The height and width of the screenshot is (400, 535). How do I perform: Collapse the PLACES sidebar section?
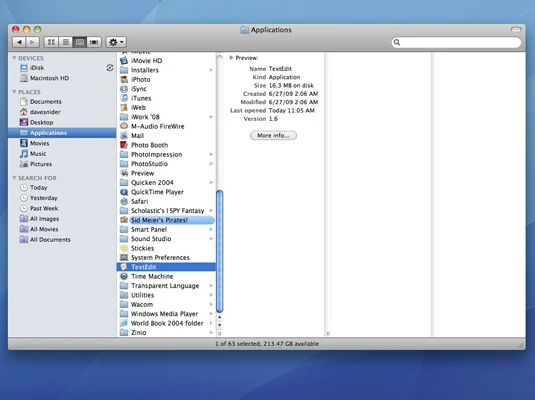14,92
